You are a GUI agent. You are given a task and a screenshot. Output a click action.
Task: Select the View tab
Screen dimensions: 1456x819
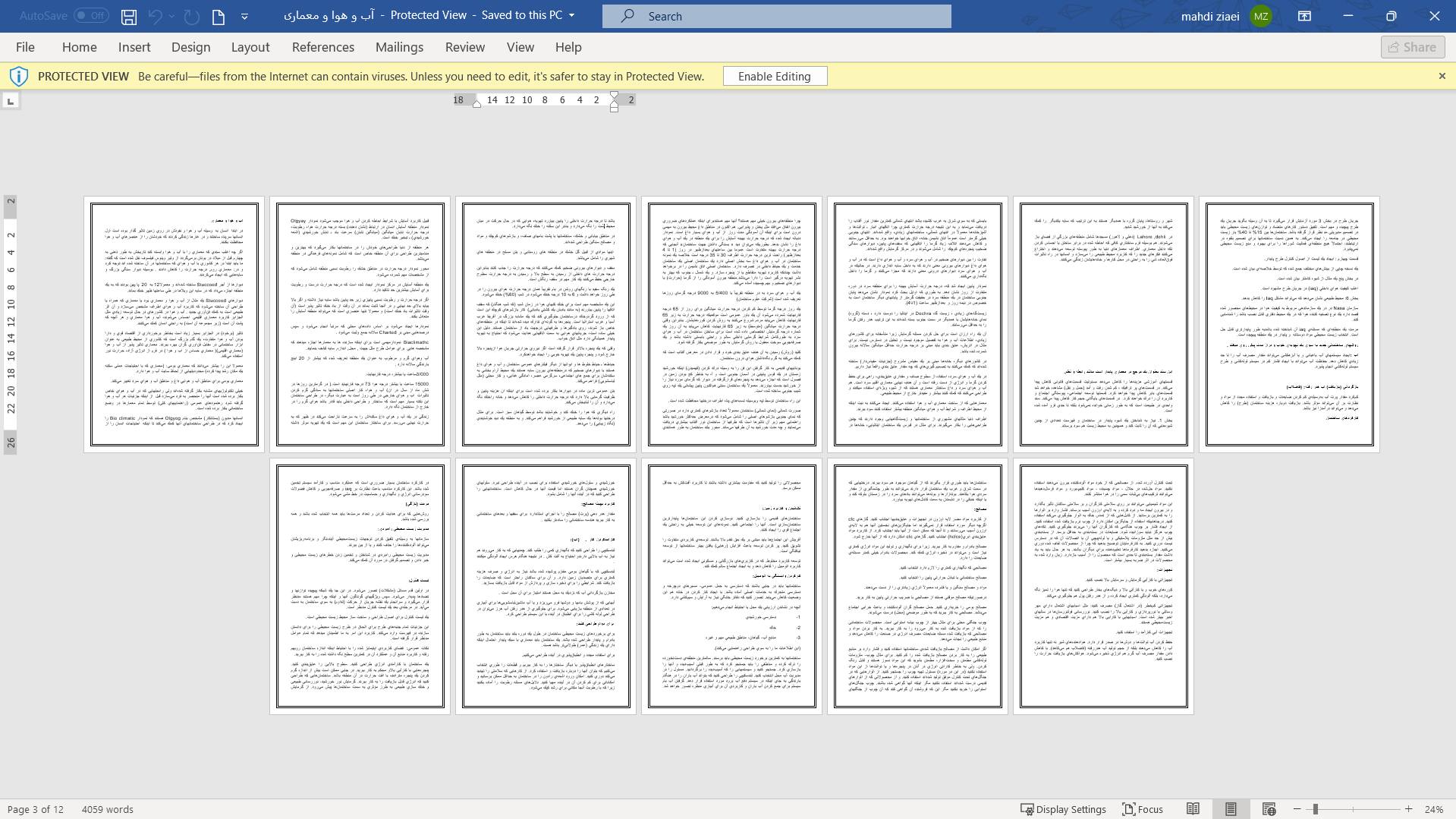coord(520,47)
